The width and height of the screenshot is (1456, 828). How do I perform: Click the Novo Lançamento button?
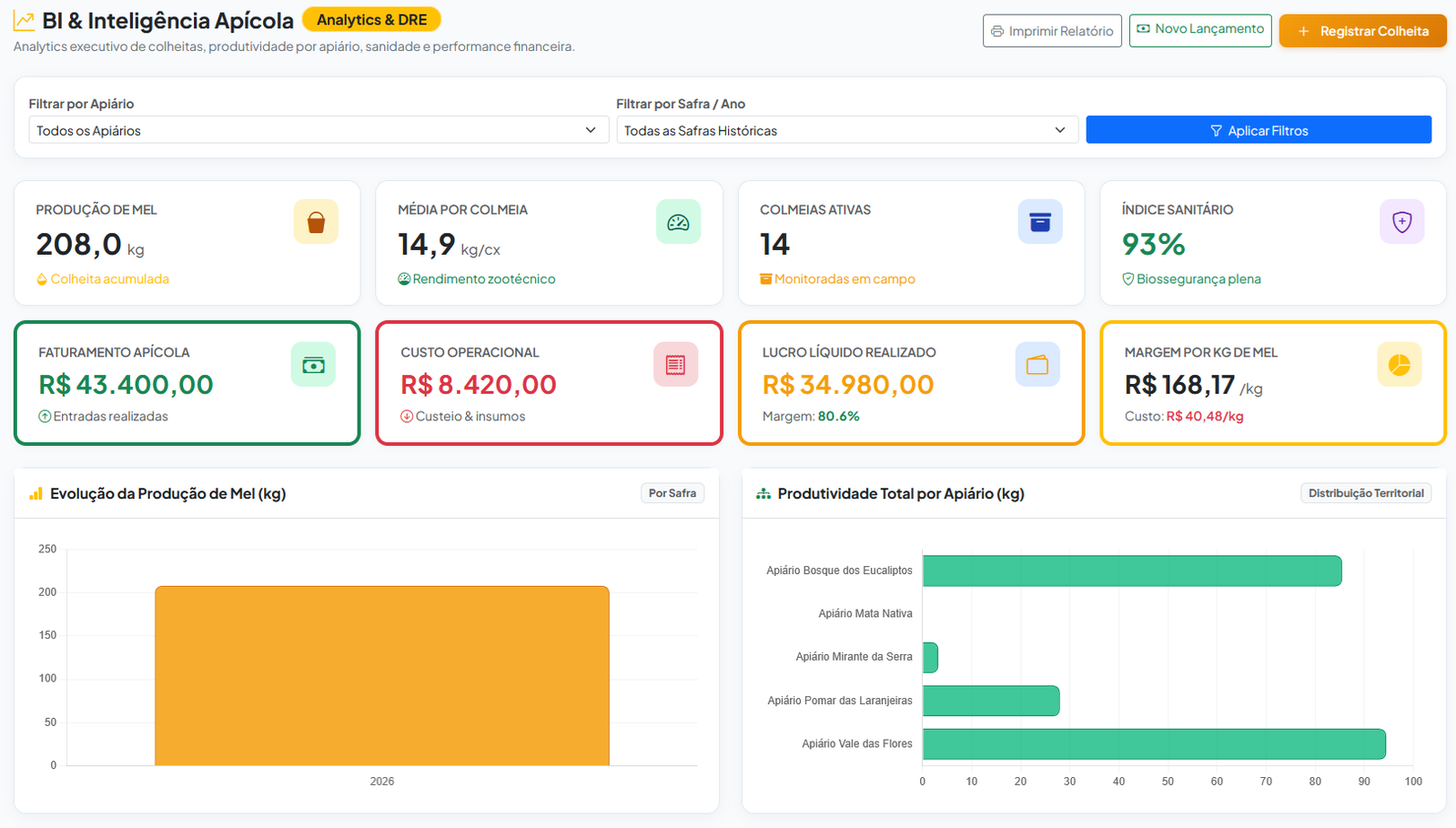pos(1200,30)
